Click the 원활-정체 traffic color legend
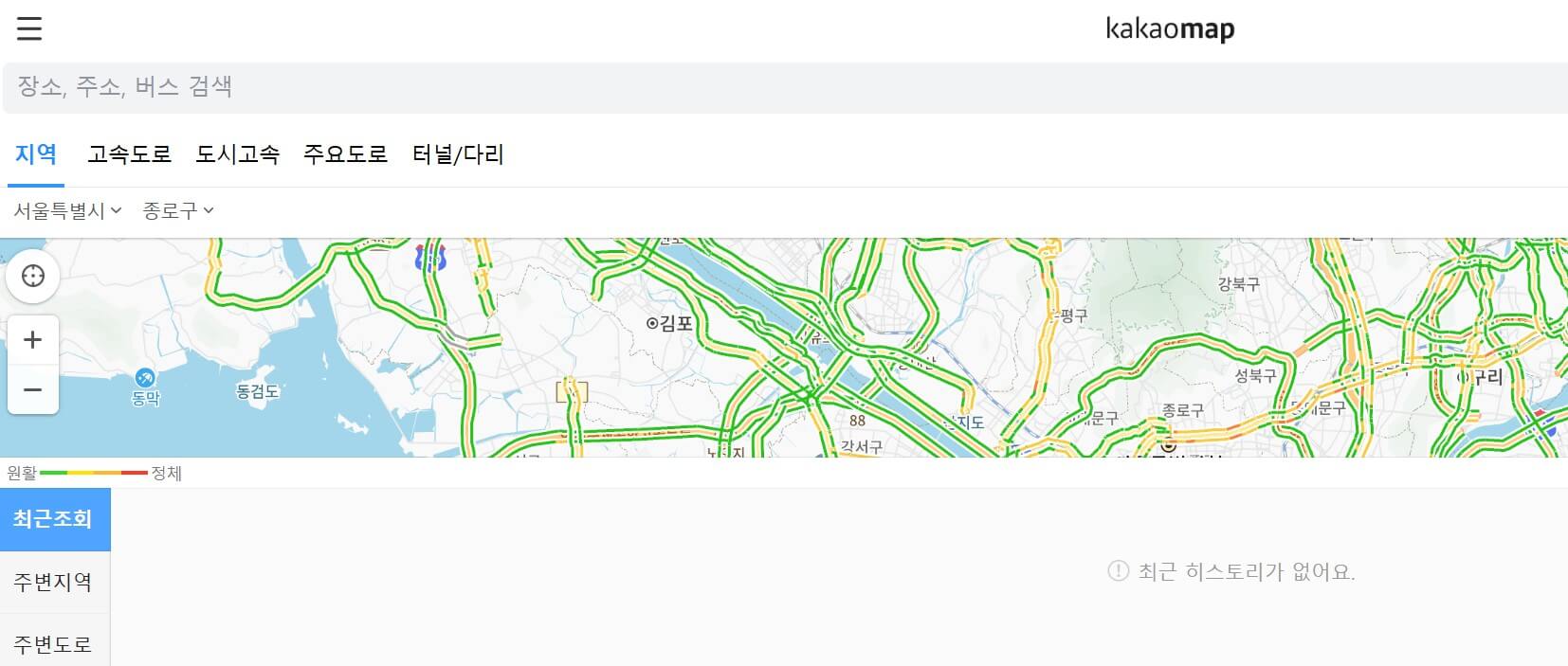 click(x=95, y=471)
